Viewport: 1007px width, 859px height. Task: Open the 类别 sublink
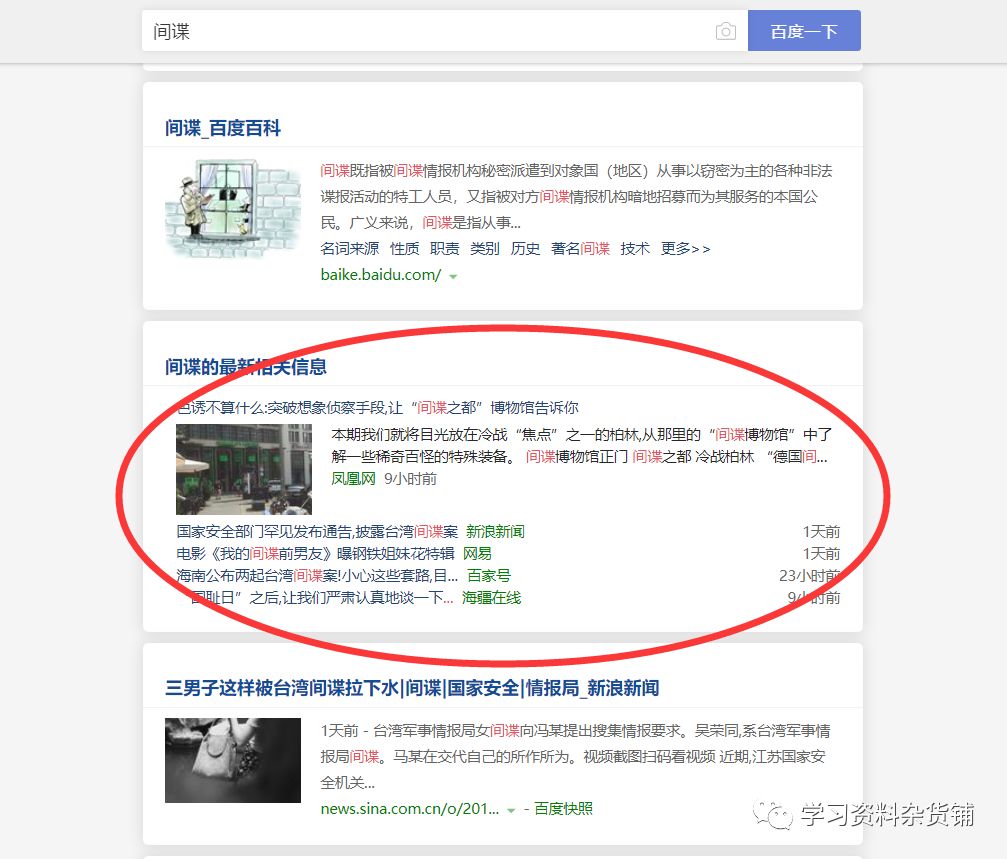tap(485, 248)
